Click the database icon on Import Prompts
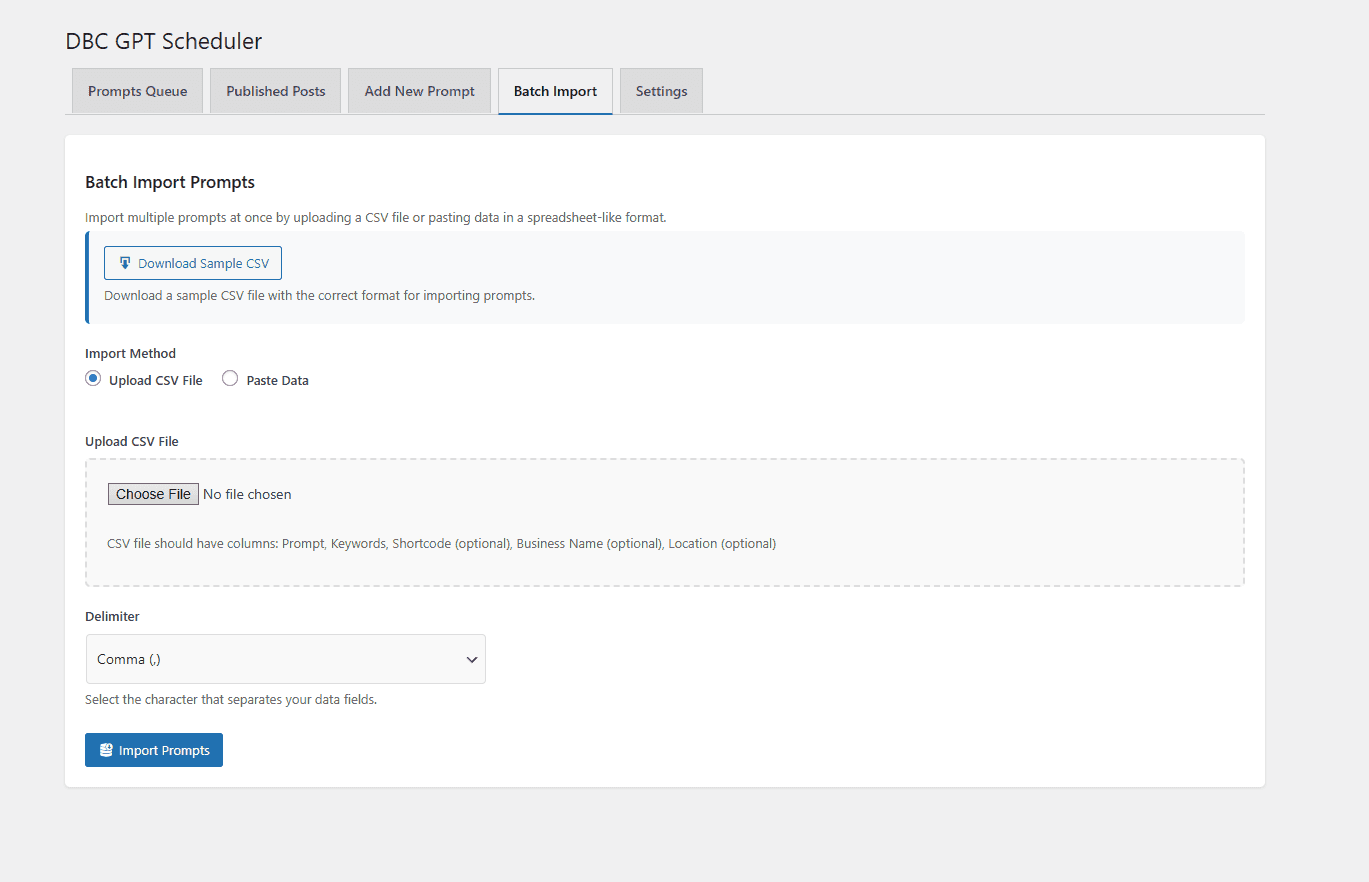The width and height of the screenshot is (1369, 882). [x=106, y=750]
